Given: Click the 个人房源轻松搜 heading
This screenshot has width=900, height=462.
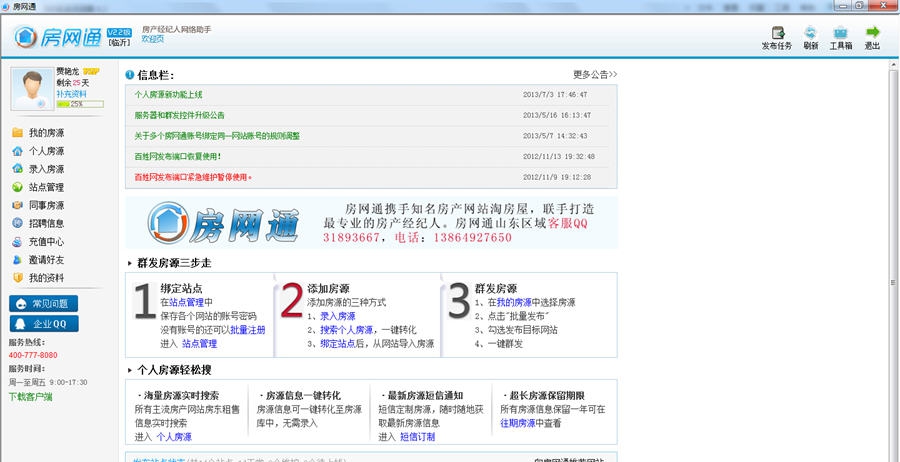Looking at the screenshot, I should 174,370.
